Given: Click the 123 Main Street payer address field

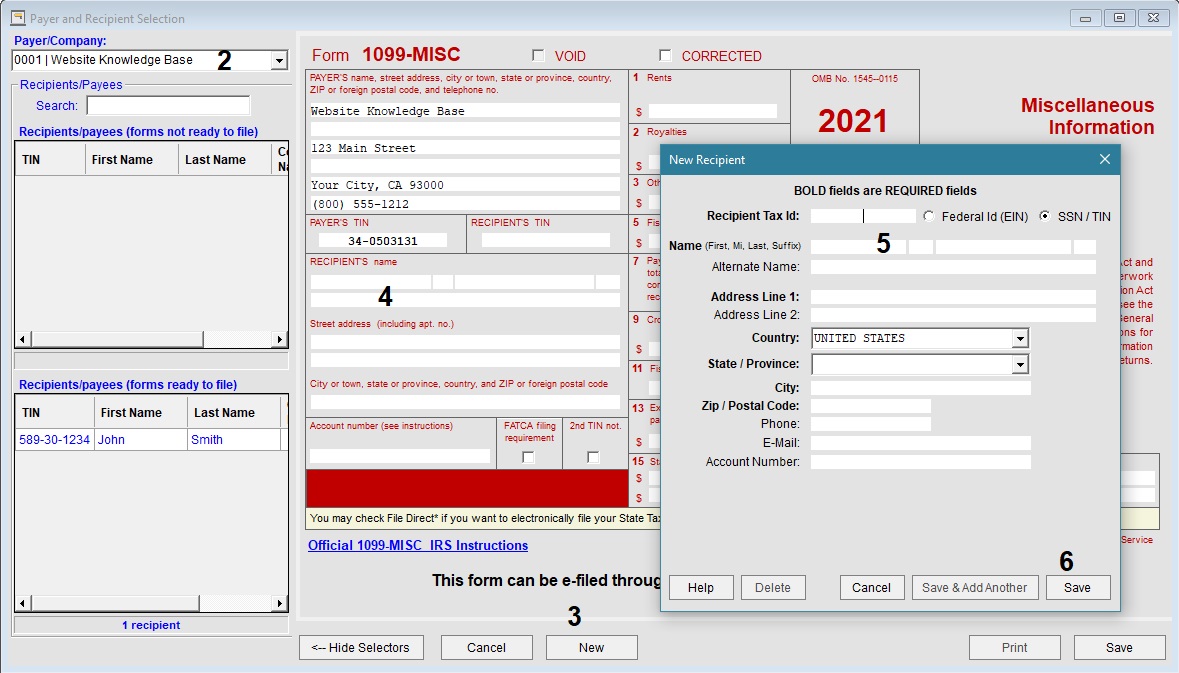Looking at the screenshot, I should pyautogui.click(x=465, y=148).
